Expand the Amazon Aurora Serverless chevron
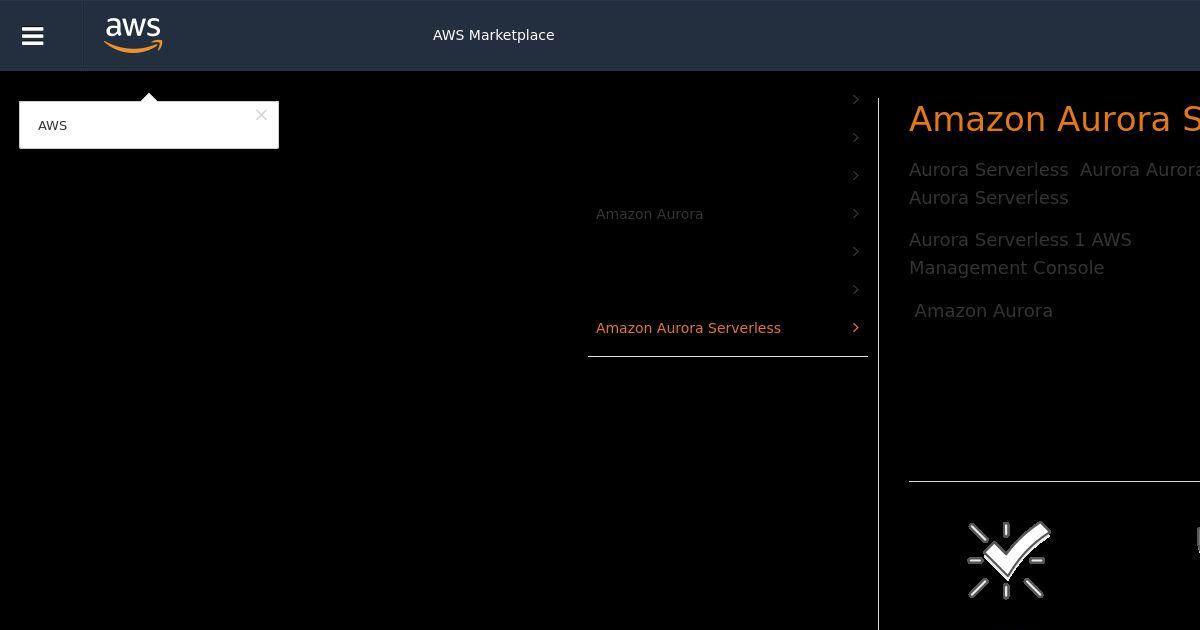 coord(855,328)
